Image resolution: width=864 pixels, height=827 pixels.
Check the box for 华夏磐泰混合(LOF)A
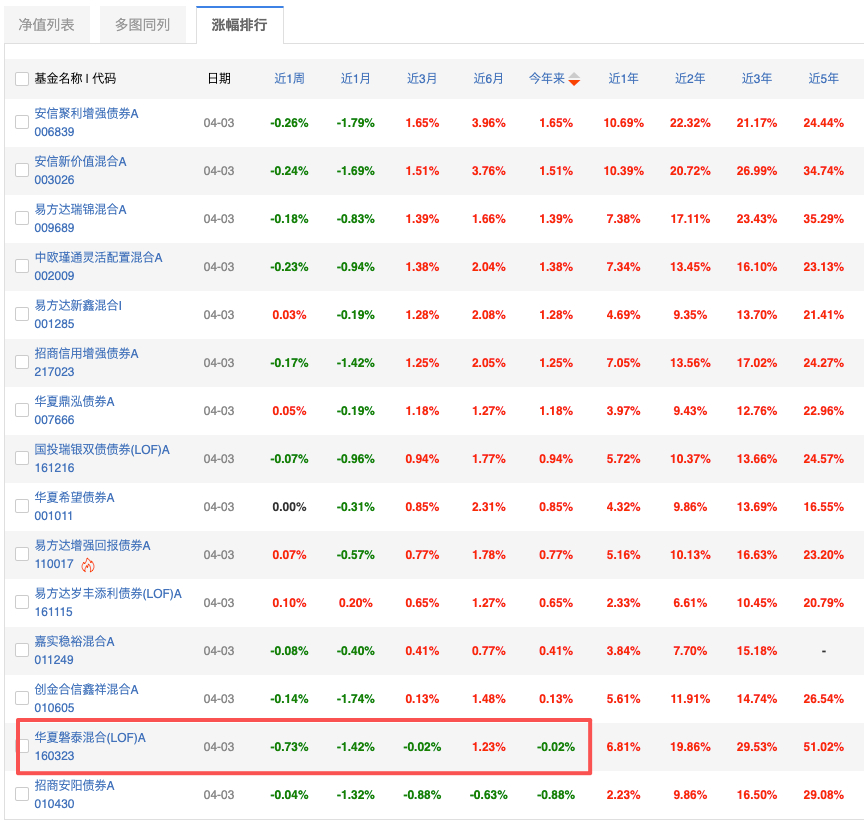tap(22, 747)
